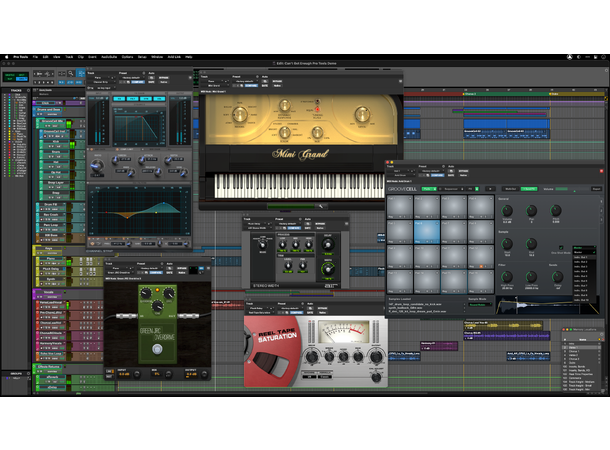Turn the General Volume knob in GrooveCell

pyautogui.click(x=507, y=211)
